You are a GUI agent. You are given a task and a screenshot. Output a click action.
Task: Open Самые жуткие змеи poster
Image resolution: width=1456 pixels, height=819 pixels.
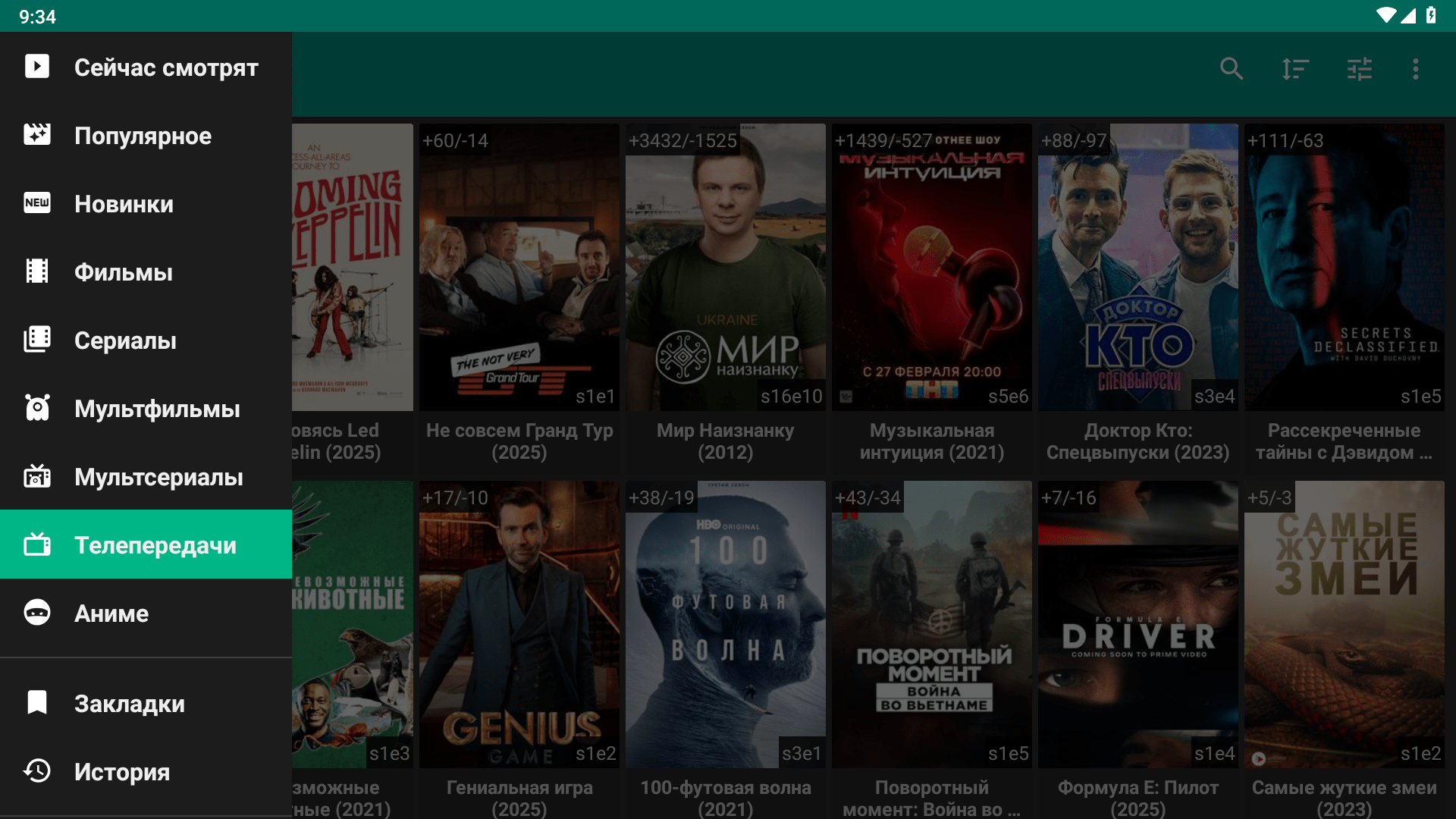point(1345,624)
